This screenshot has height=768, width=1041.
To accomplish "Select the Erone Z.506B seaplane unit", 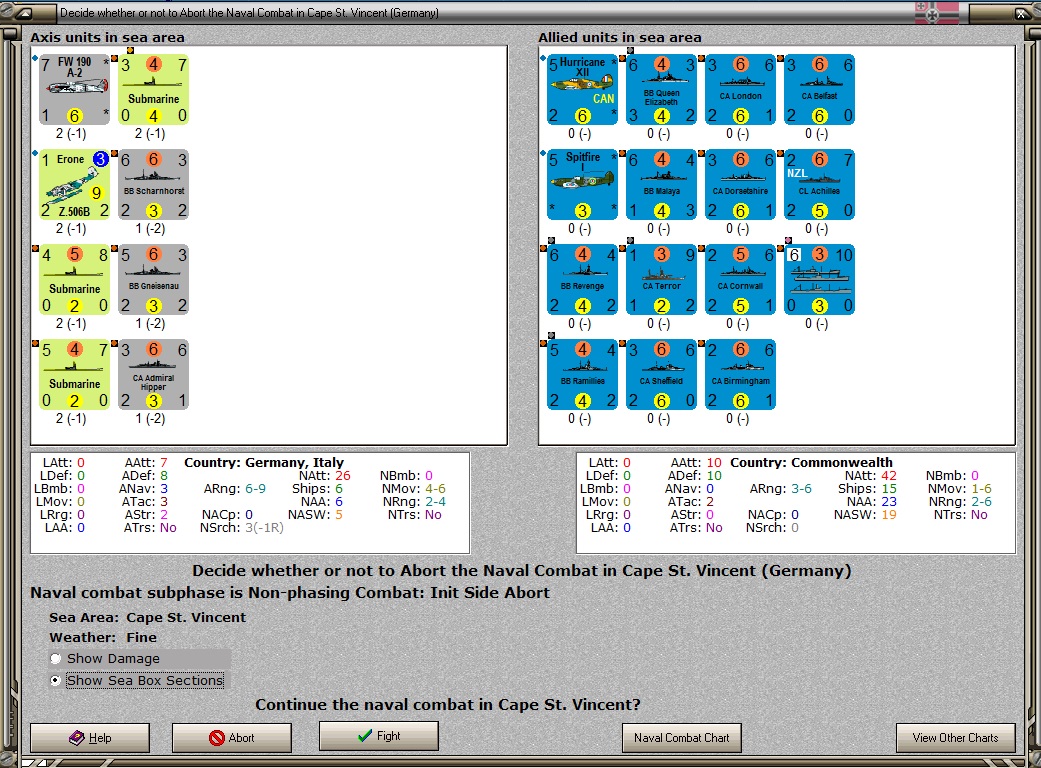I will [x=74, y=185].
